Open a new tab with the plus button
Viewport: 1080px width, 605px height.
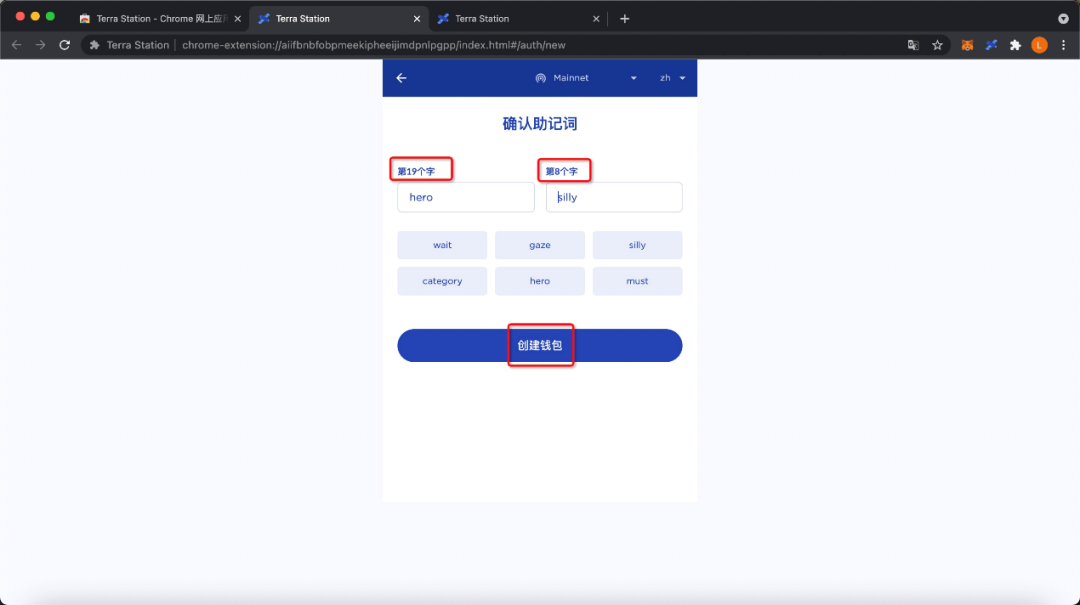[x=624, y=18]
